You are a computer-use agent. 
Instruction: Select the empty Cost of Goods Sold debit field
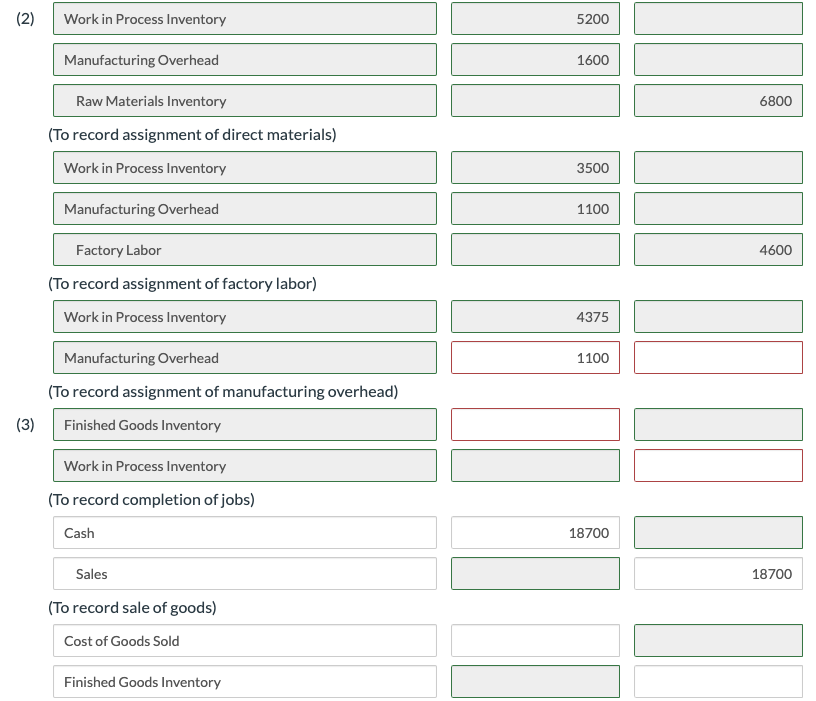[x=535, y=640]
